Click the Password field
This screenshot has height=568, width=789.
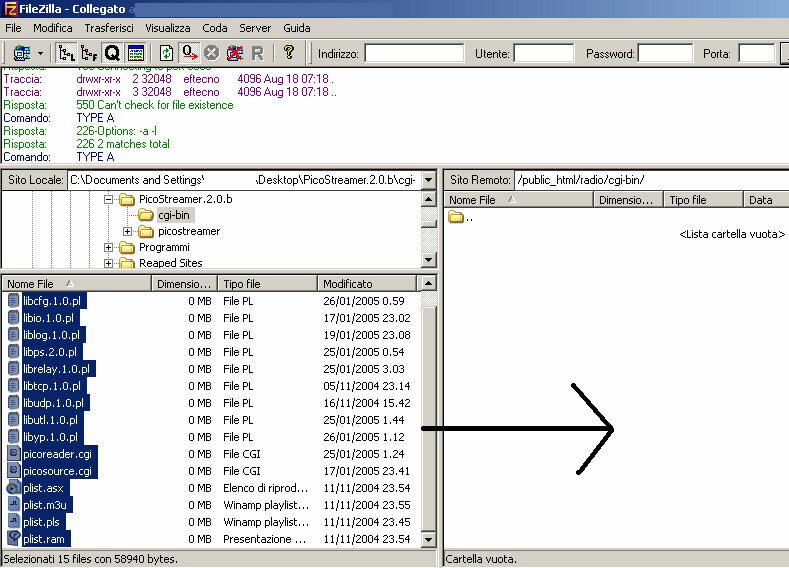[665, 53]
